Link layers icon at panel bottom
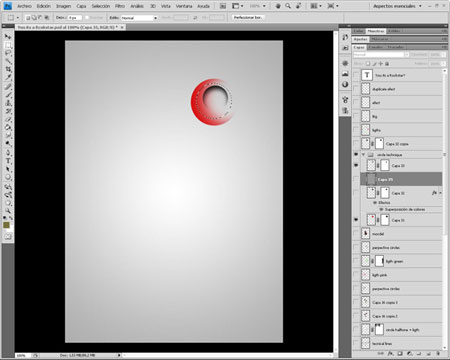The image size is (450, 360). 381,353
